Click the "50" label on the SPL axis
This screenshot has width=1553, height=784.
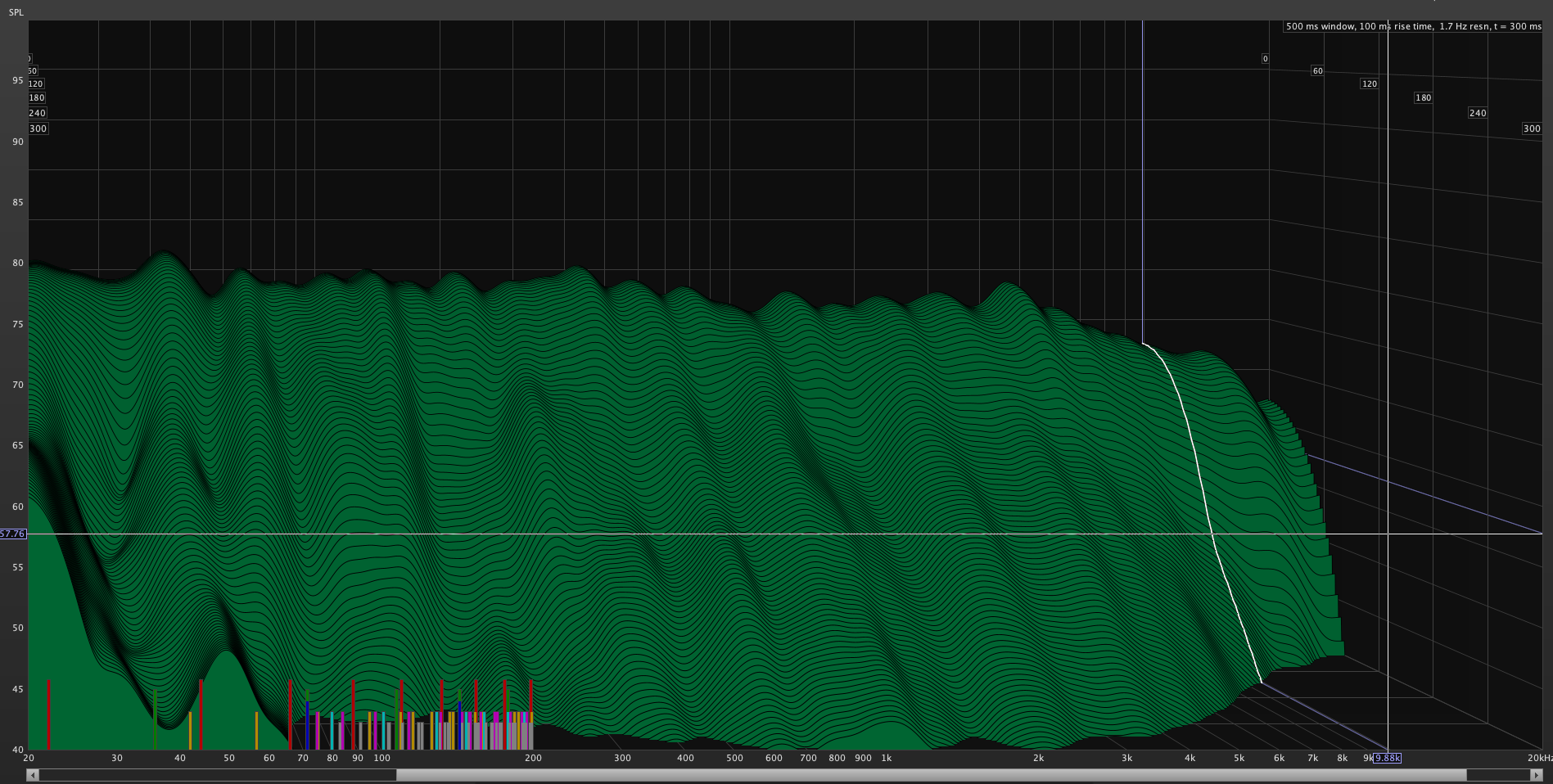[18, 628]
